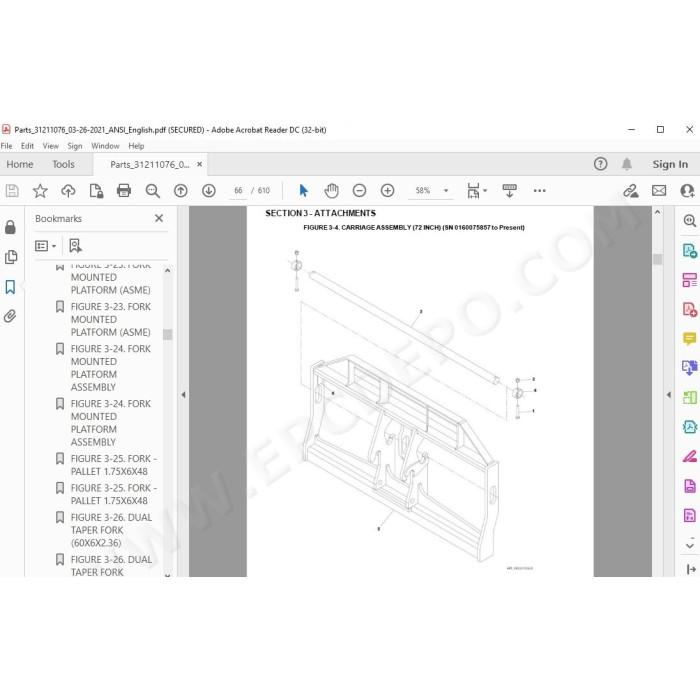The width and height of the screenshot is (700, 700).
Task: Open the Fill & Sign pen tool
Action: click(690, 456)
